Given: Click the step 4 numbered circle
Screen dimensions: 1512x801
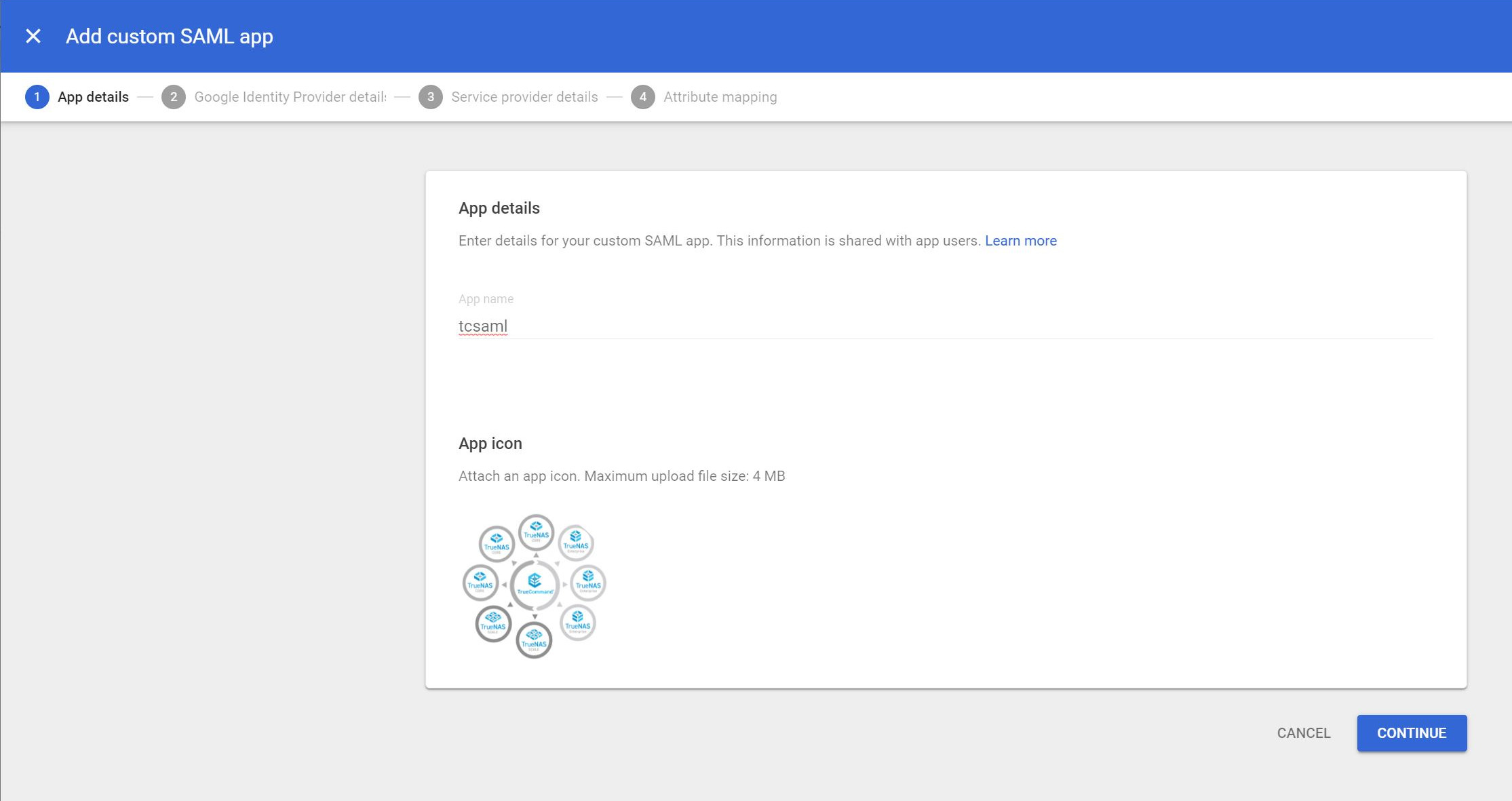Looking at the screenshot, I should (x=642, y=96).
